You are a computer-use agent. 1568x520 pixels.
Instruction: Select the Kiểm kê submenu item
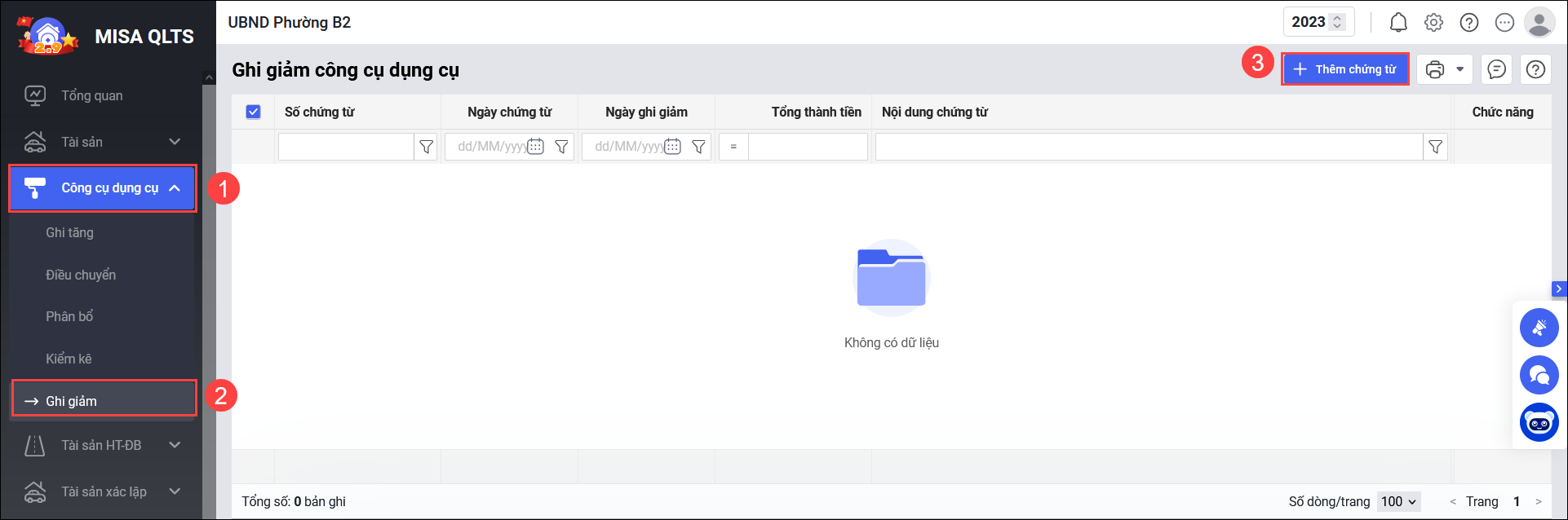click(69, 359)
